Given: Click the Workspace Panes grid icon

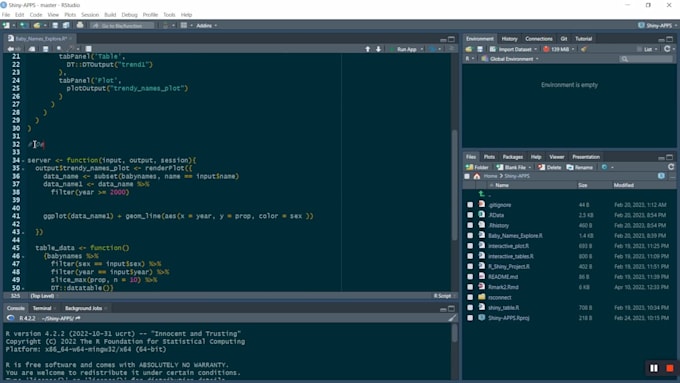Looking at the screenshot, I should point(184,26).
